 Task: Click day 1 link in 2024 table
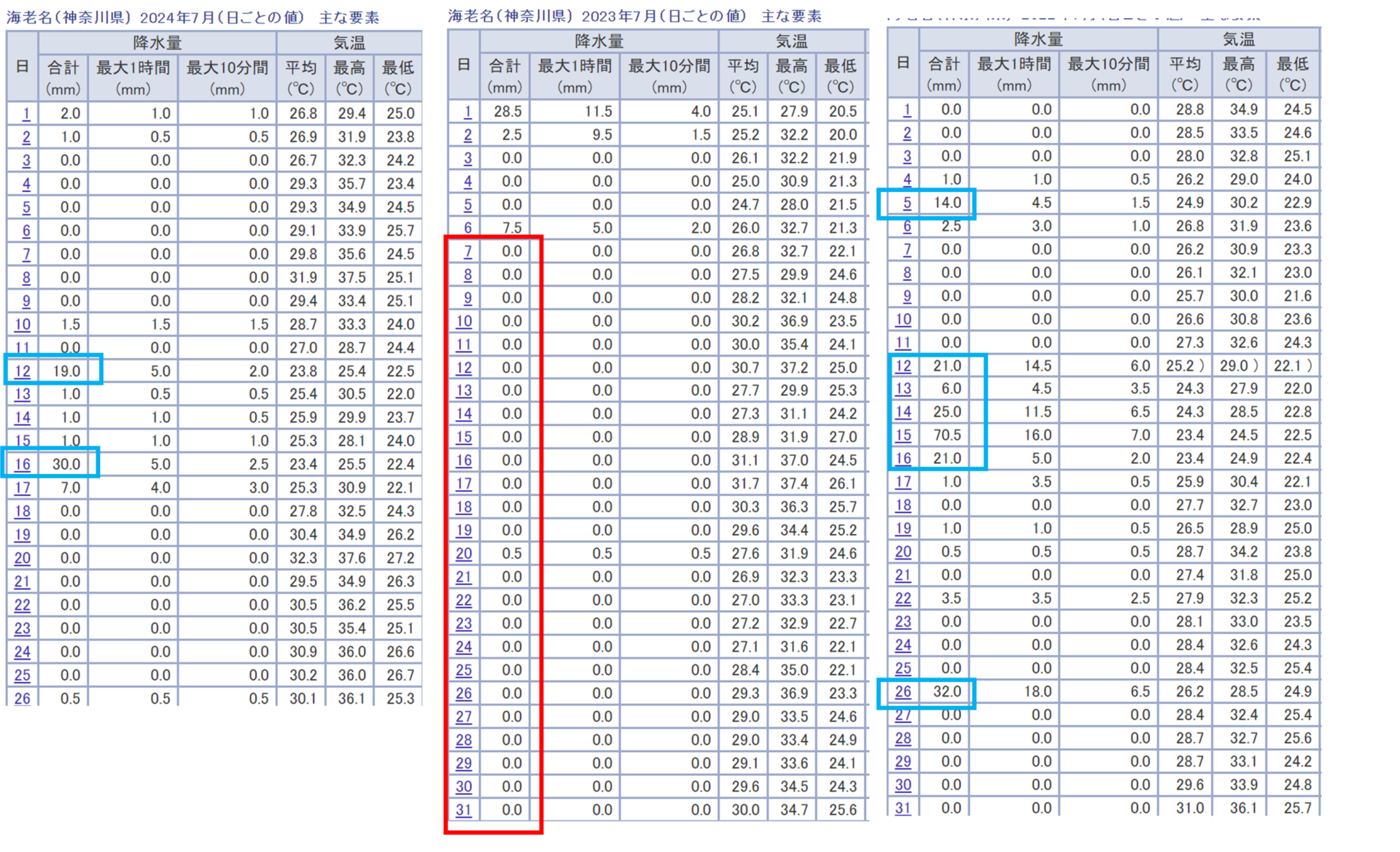[x=26, y=114]
